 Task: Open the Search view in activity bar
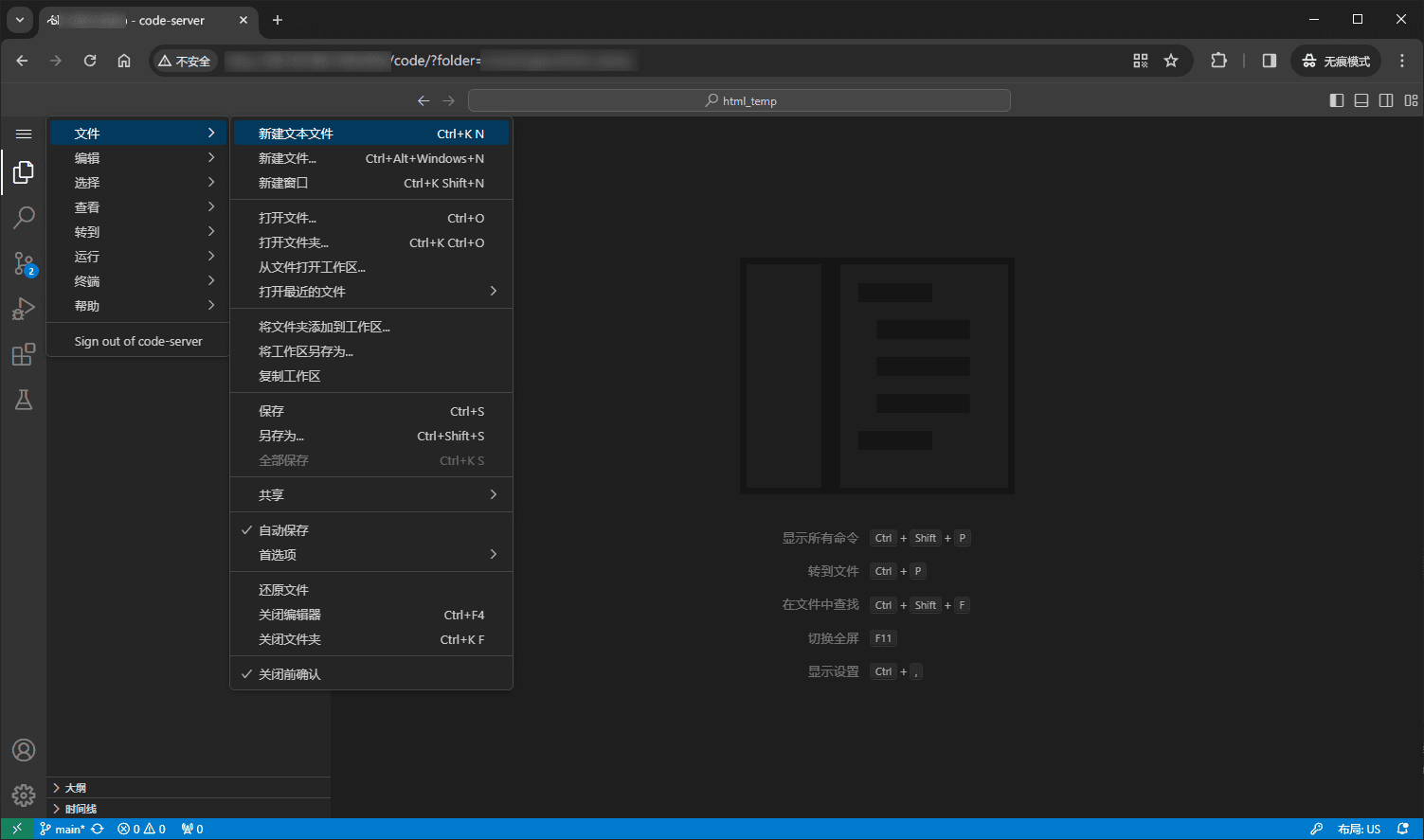[24, 218]
